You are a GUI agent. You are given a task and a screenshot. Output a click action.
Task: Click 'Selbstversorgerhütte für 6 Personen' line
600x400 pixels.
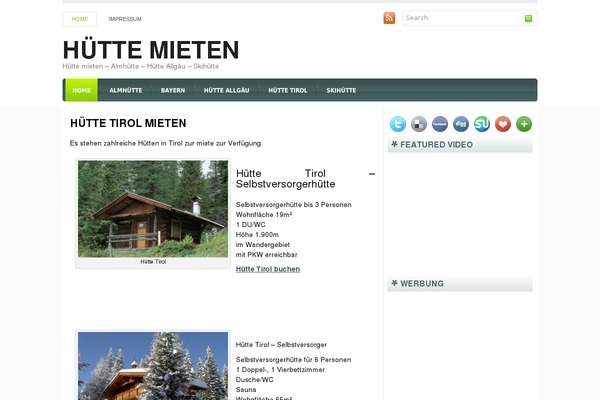(x=293, y=360)
